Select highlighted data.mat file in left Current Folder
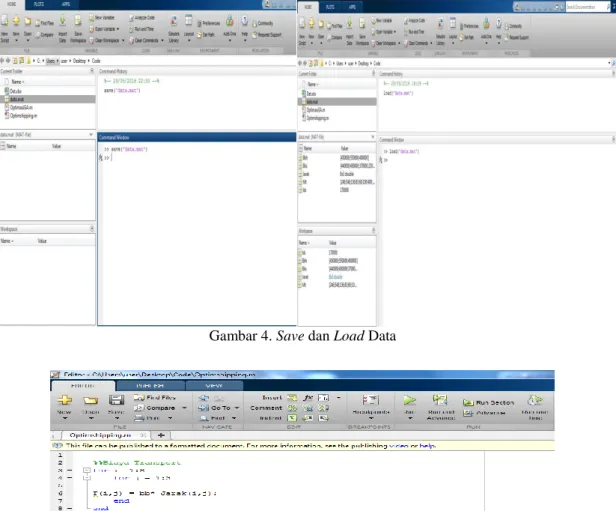The height and width of the screenshot is (511, 616). (x=48, y=99)
